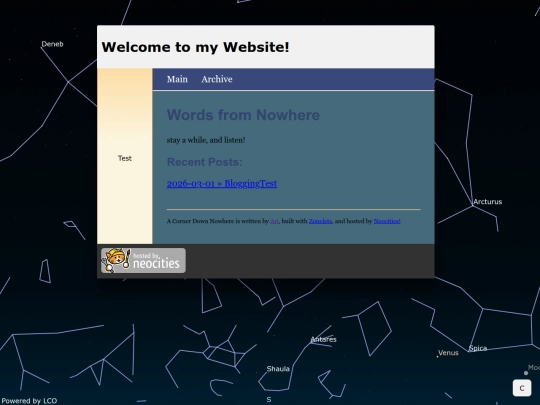Screen dimensions: 540x405
Task: Click the C button on the sky map
Action: point(522,388)
